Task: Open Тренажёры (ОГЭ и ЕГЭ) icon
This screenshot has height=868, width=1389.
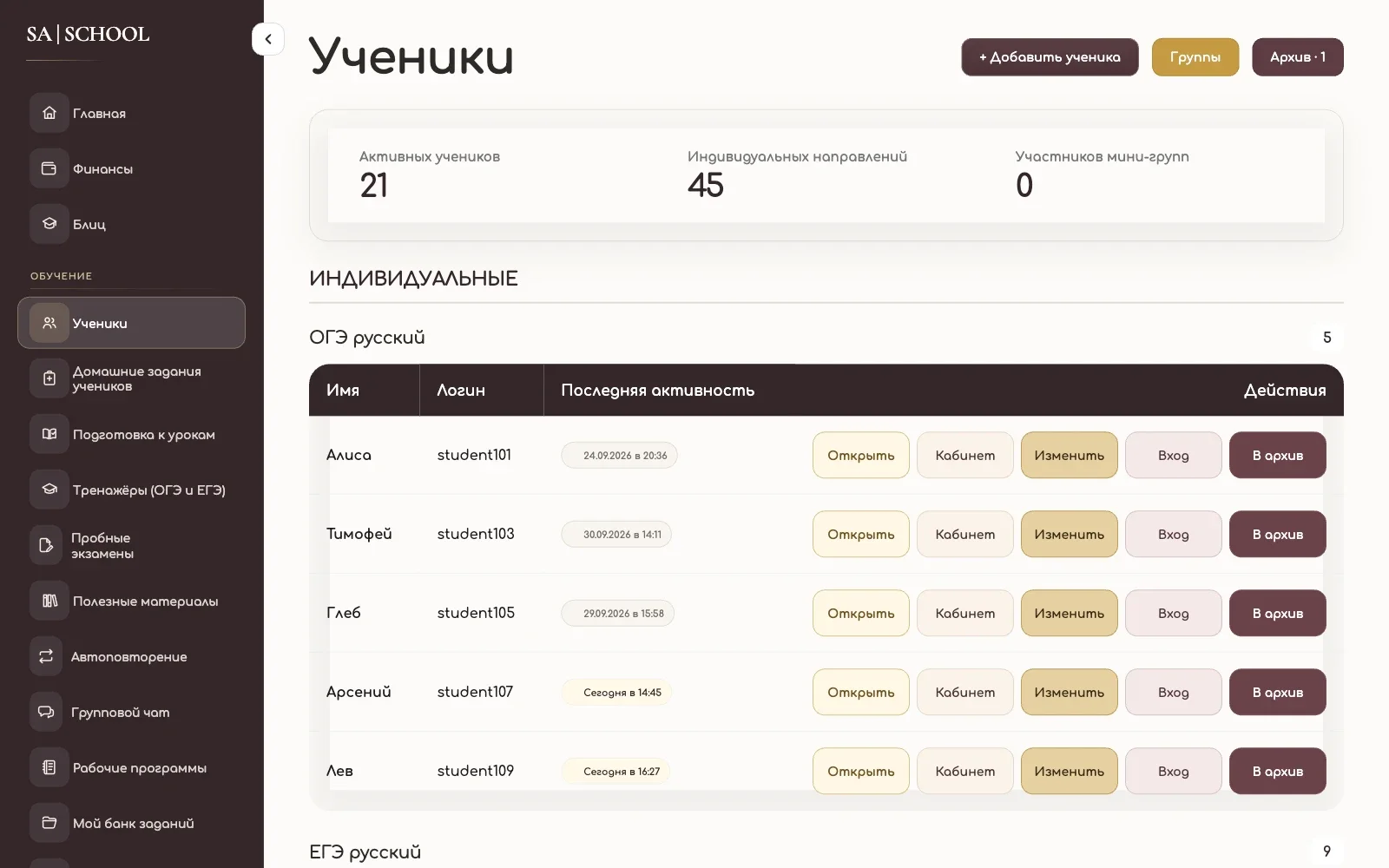Action: pos(49,490)
